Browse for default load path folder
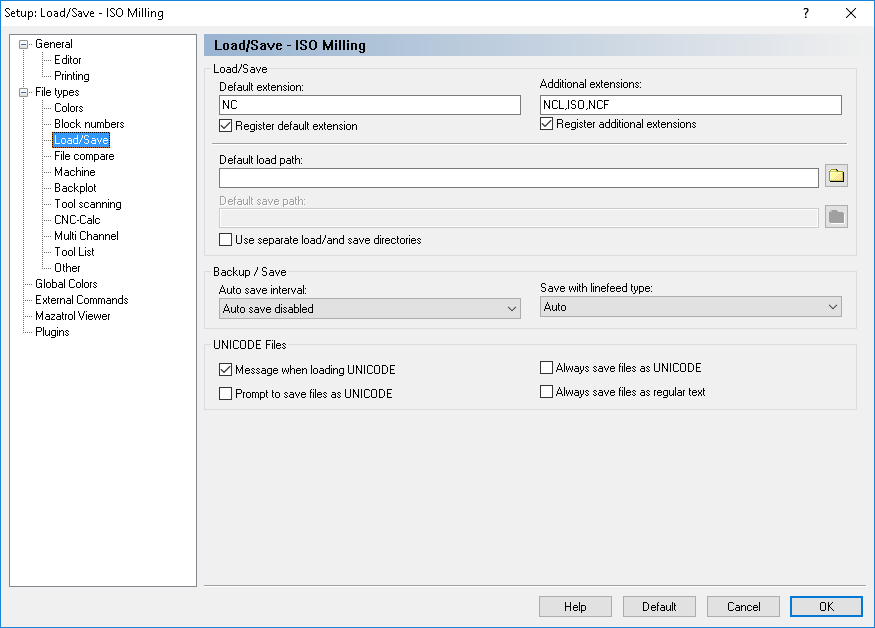Image resolution: width=875 pixels, height=628 pixels. coord(836,176)
